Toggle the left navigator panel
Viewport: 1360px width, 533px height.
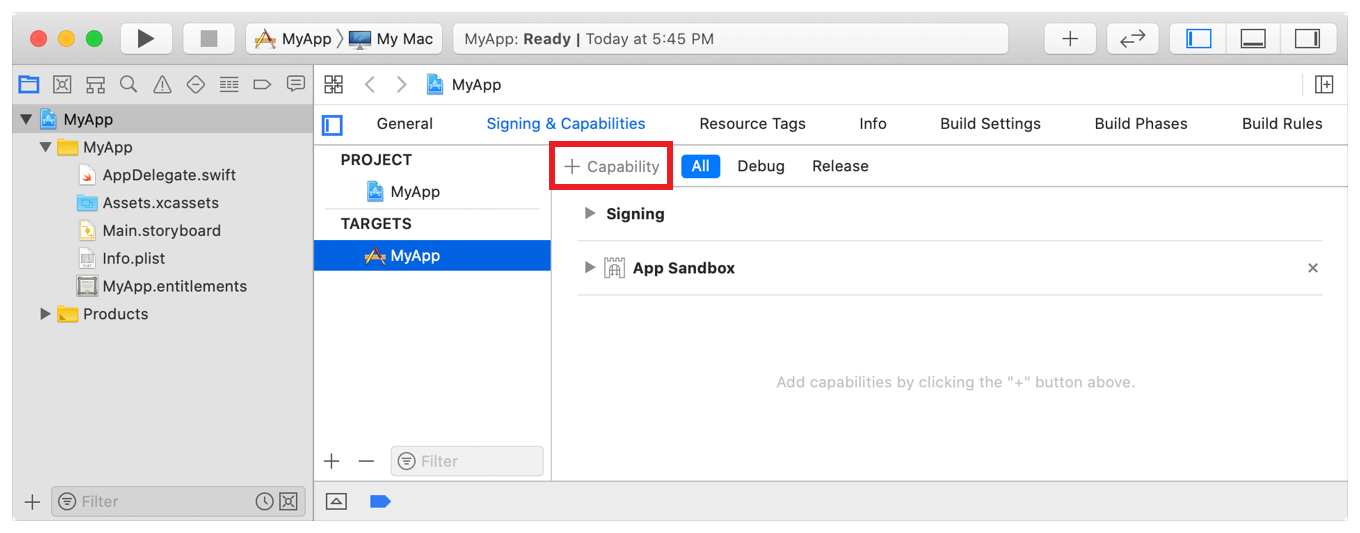[1198, 39]
